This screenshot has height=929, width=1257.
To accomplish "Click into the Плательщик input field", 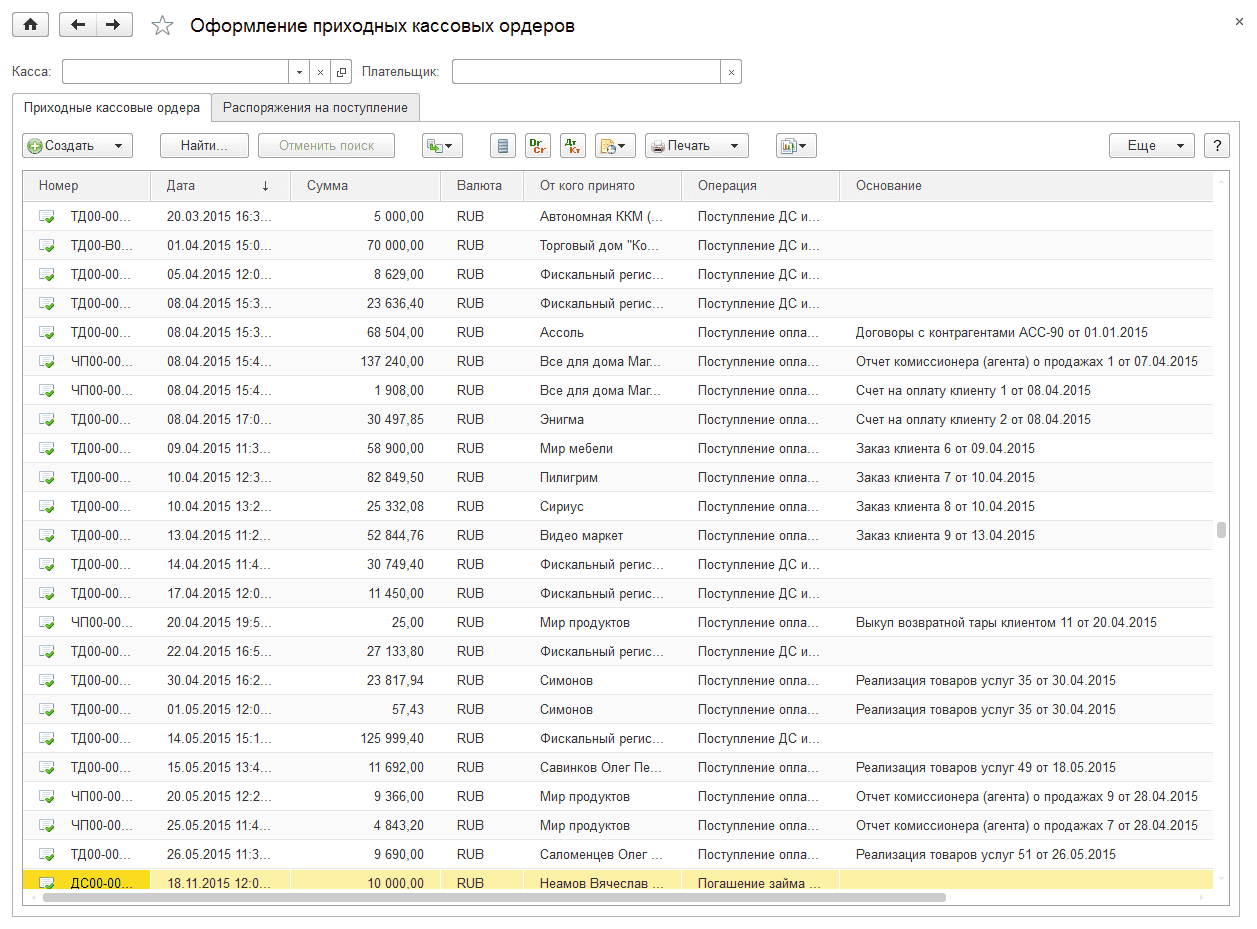I will tap(586, 72).
